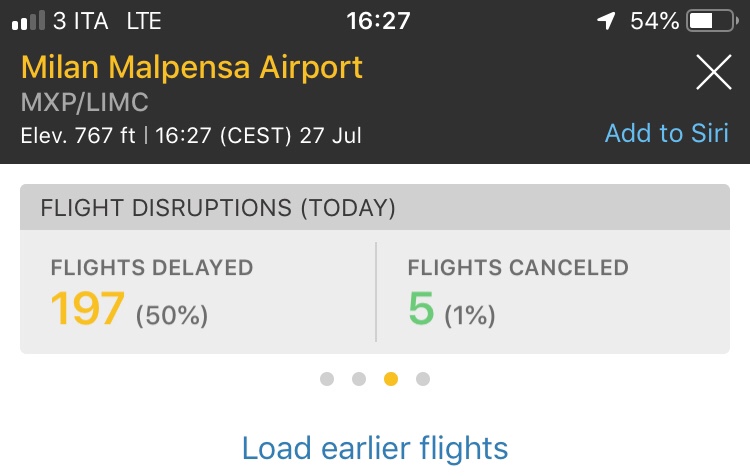This screenshot has width=750, height=476.
Task: Close the Milan Malpensa Airport panel
Action: 714,72
